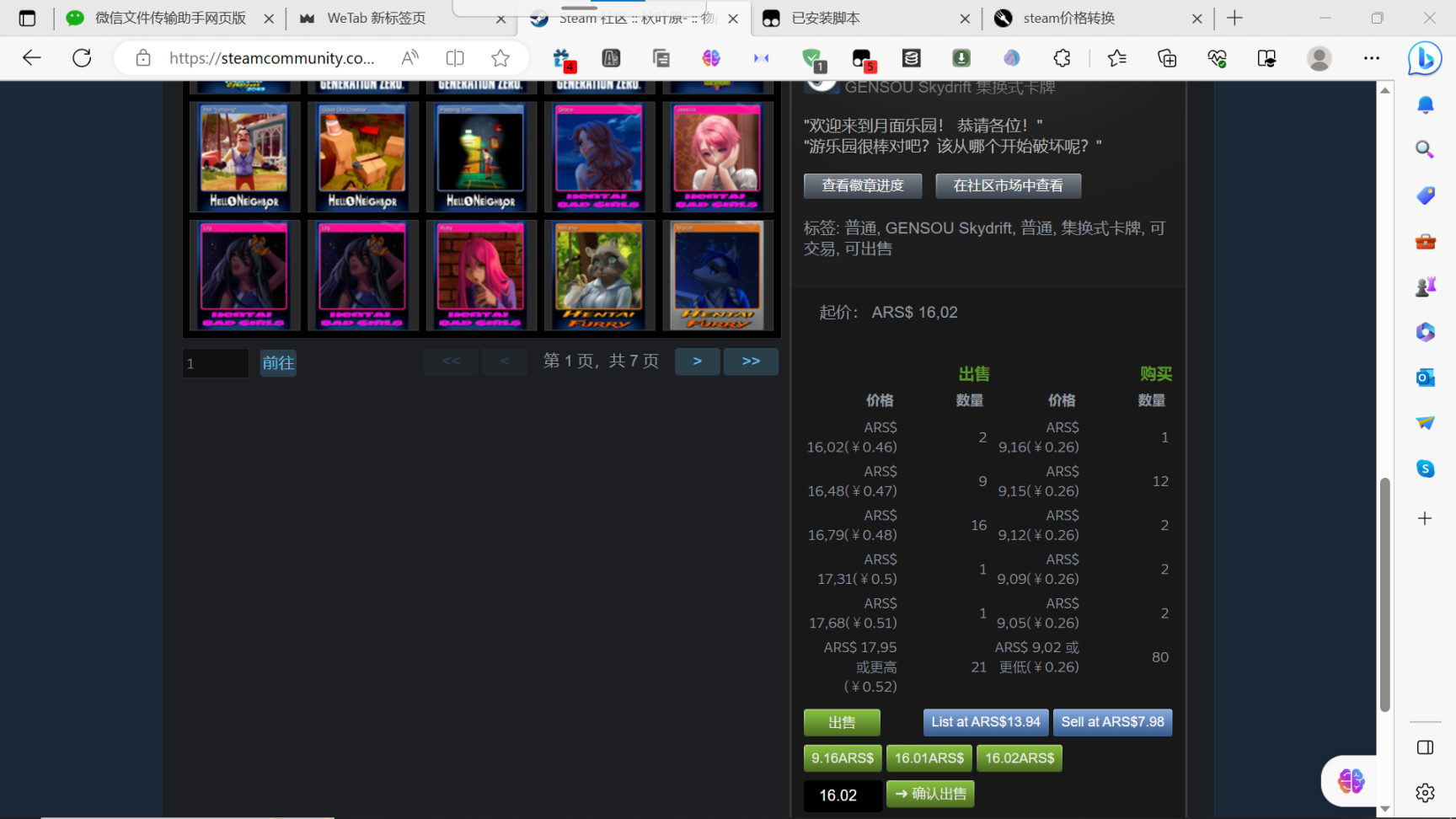Click List at ARS$13.94 button
1456x819 pixels.
986,722
